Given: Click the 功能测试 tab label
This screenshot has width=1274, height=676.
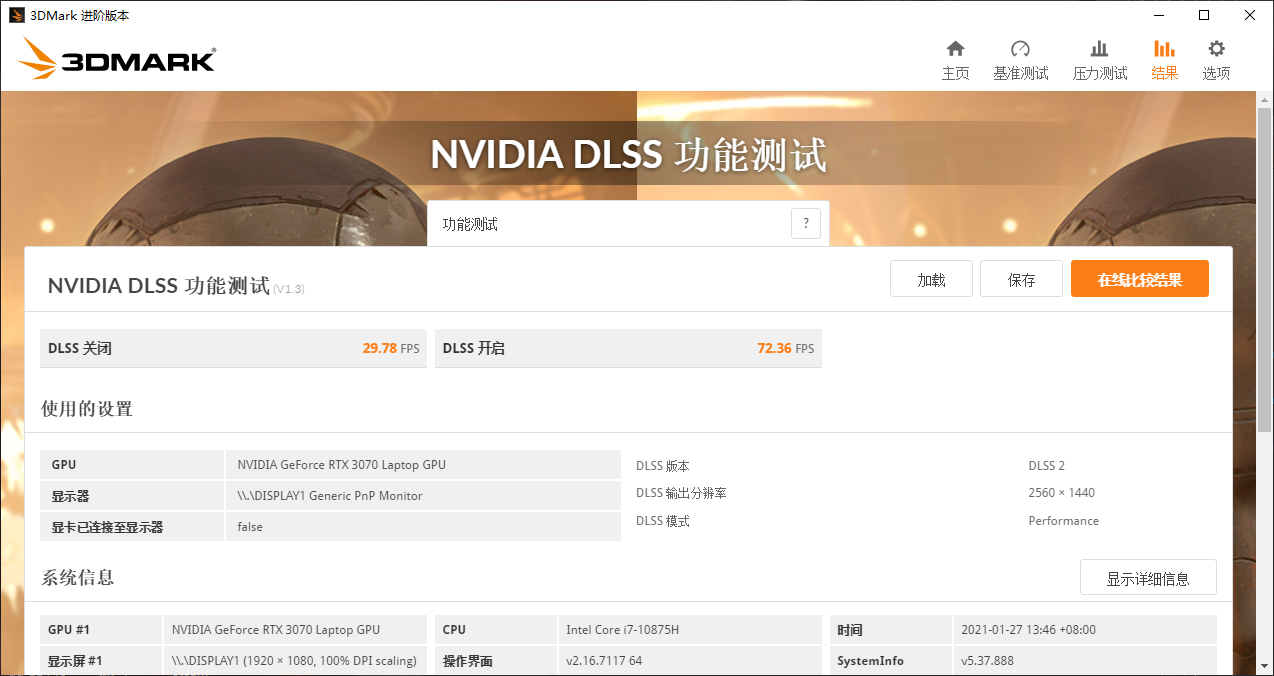Looking at the screenshot, I should tap(470, 224).
